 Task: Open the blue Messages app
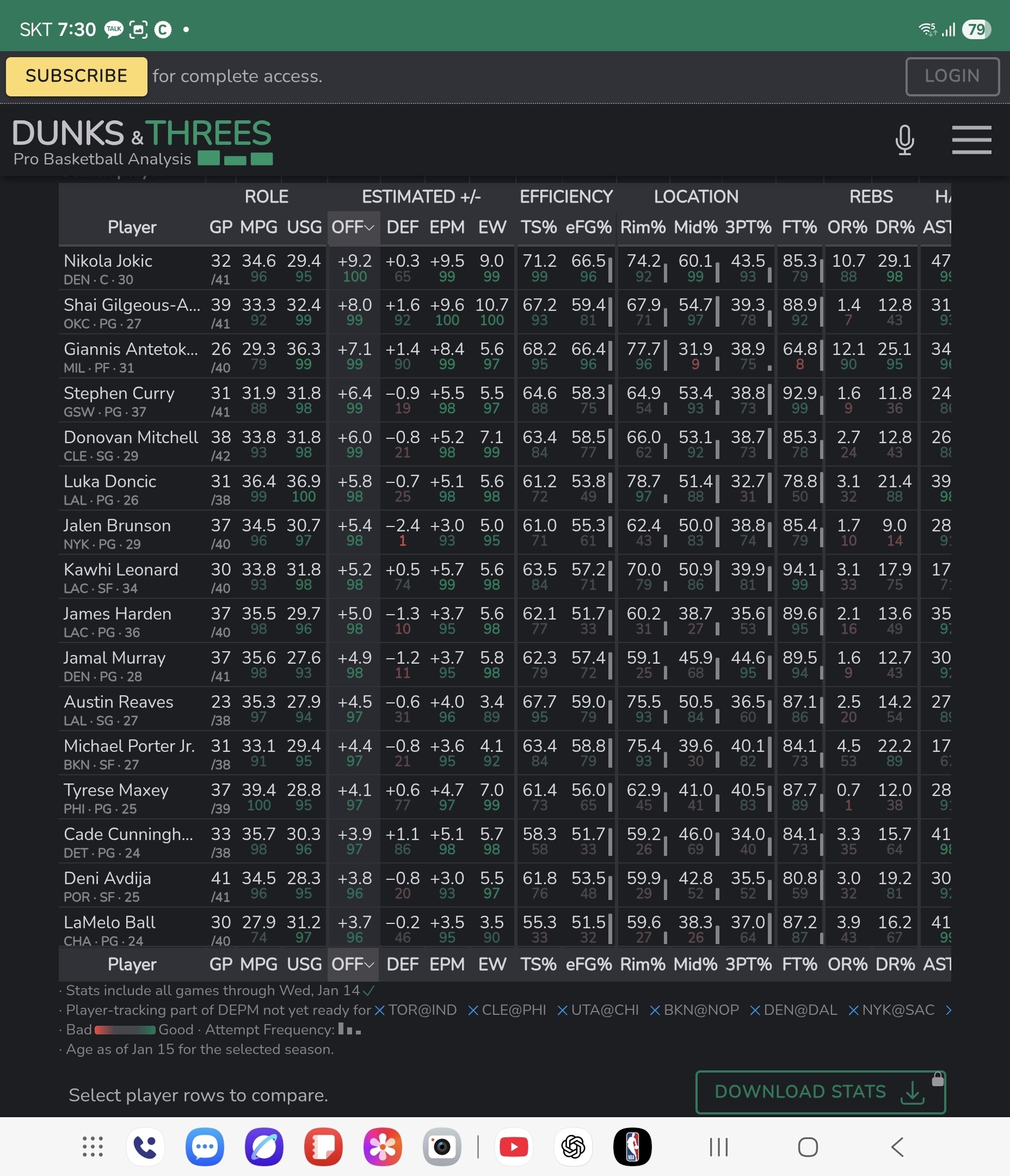pyautogui.click(x=205, y=1147)
